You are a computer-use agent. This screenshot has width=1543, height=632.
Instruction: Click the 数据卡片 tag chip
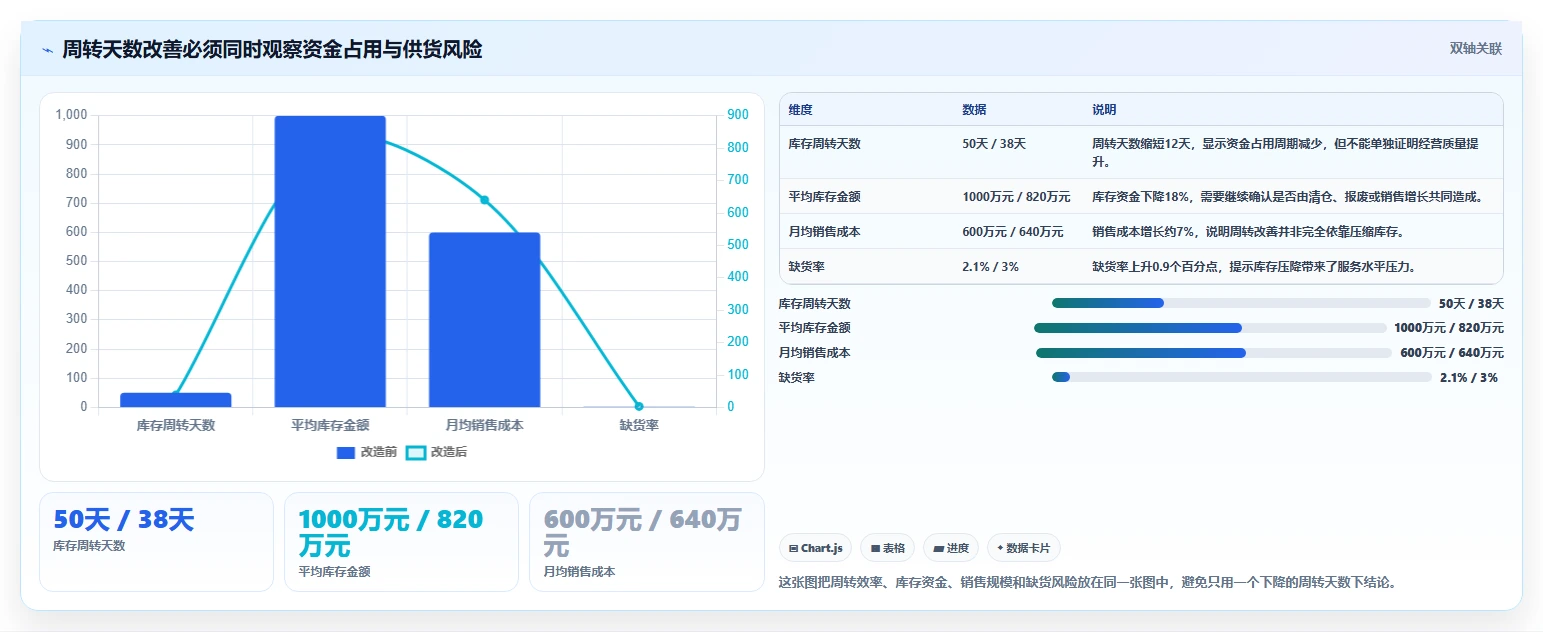(x=1024, y=548)
